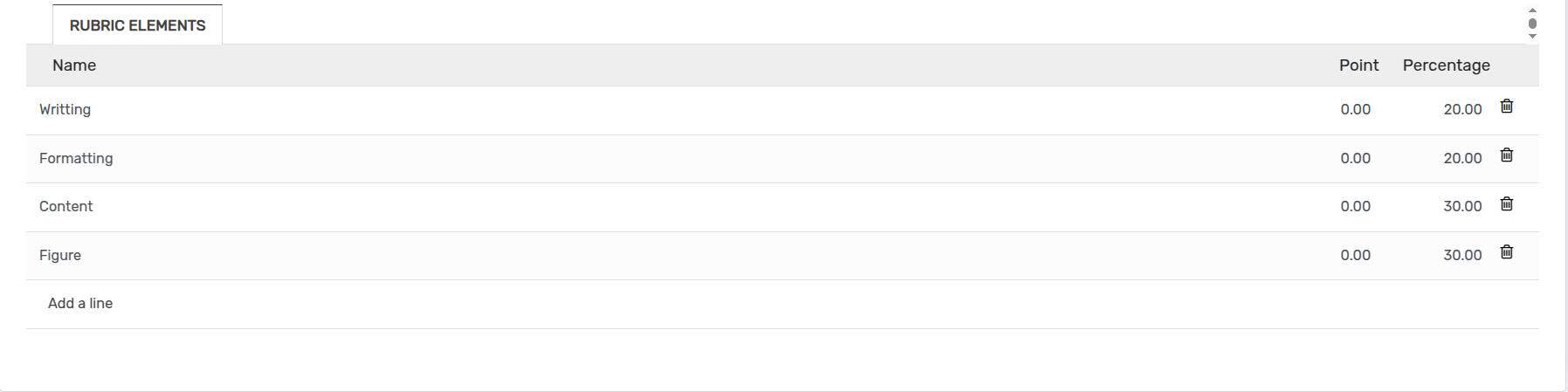The width and height of the screenshot is (1568, 392).
Task: Sort by Percentage column header
Action: click(1446, 65)
